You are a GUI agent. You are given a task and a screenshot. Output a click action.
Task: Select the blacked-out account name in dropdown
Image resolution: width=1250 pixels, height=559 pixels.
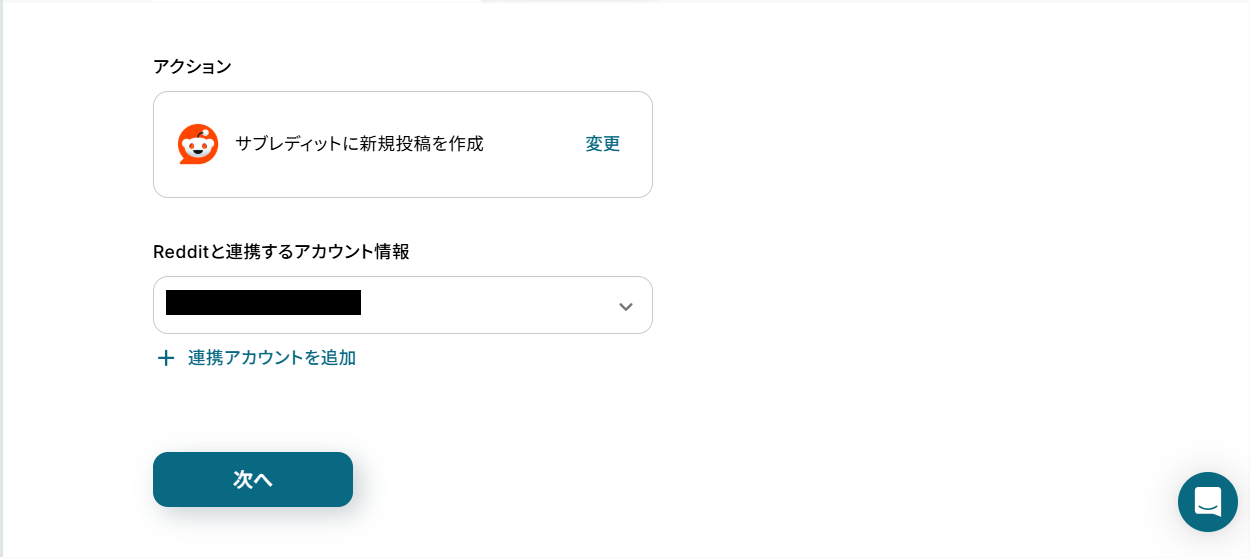point(263,303)
